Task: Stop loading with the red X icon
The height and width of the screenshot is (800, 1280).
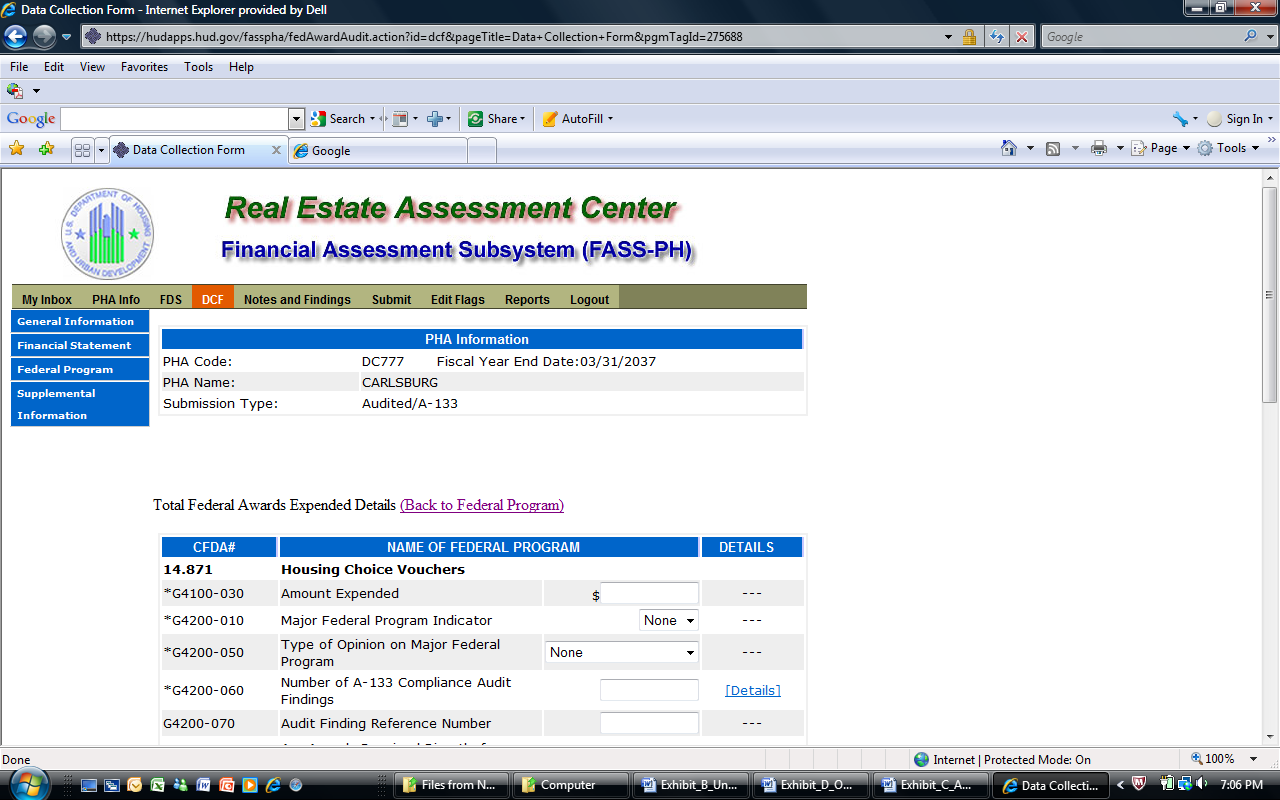Action: tap(1022, 37)
